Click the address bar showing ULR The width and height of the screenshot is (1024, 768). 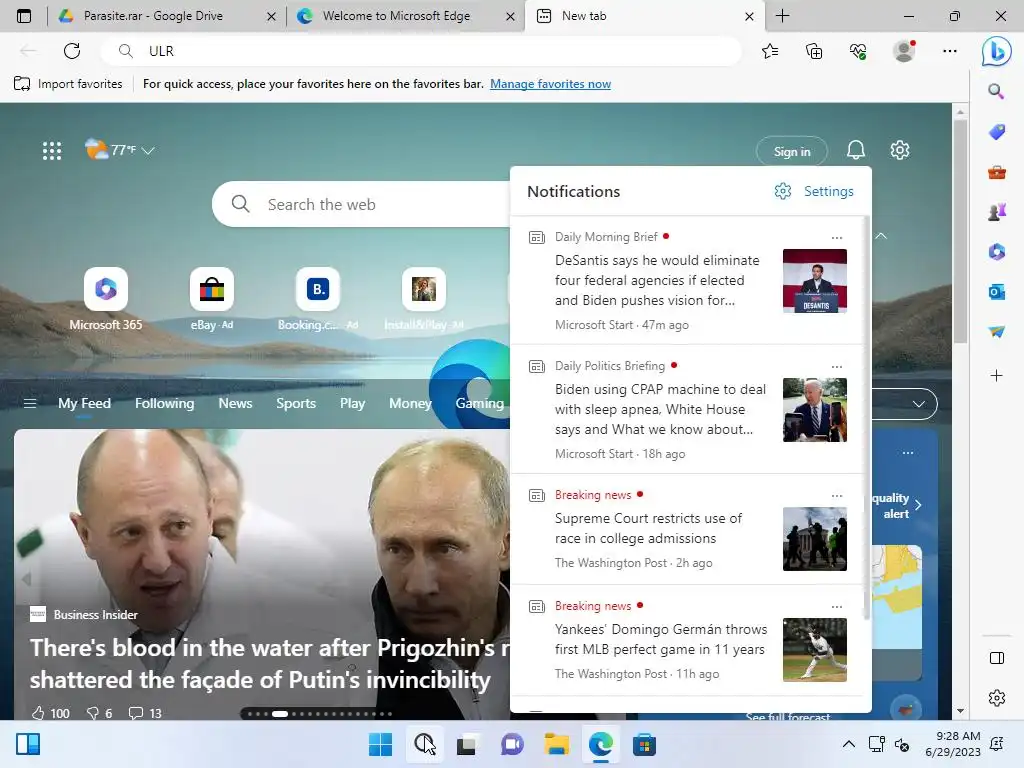(421, 51)
